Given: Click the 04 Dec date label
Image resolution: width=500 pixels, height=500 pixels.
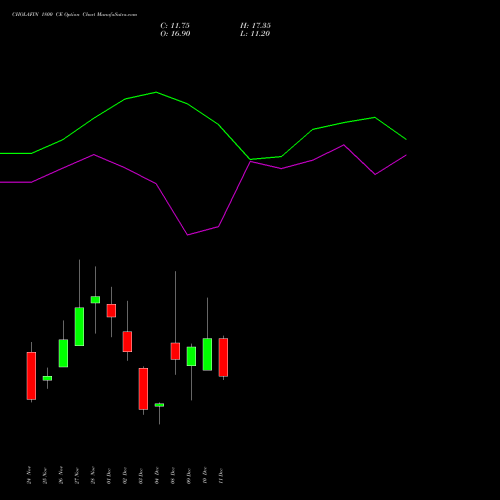Looking at the screenshot, I should [157, 475].
